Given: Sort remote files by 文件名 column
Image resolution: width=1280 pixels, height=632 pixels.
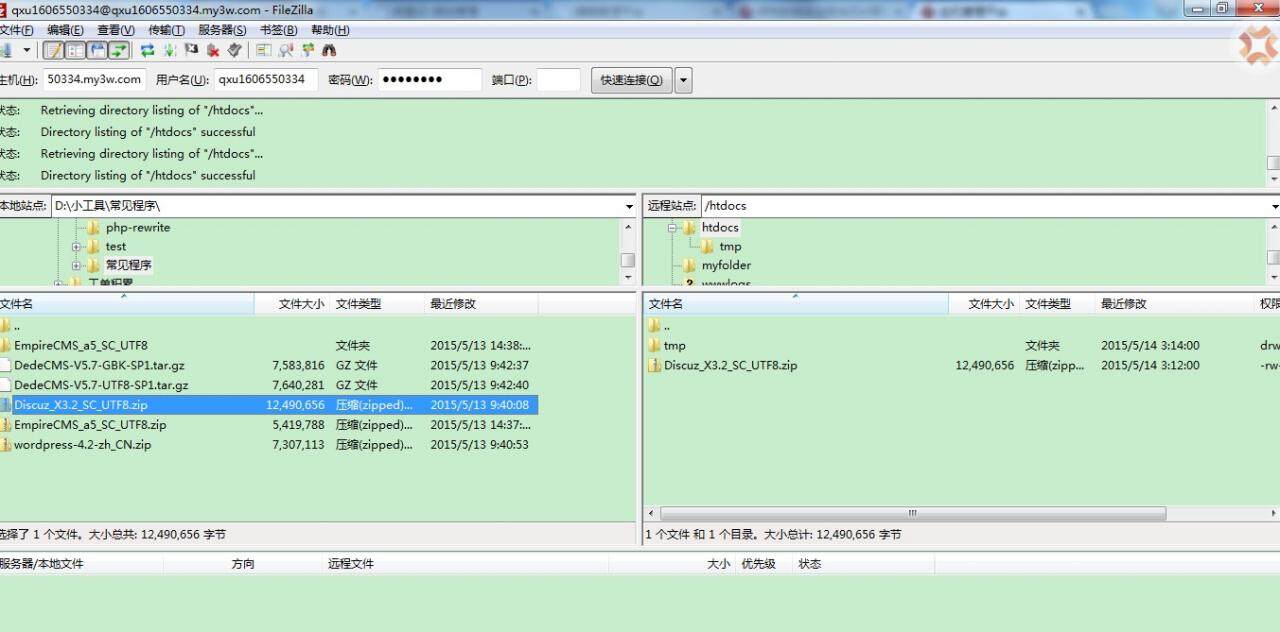Looking at the screenshot, I should pos(796,303).
